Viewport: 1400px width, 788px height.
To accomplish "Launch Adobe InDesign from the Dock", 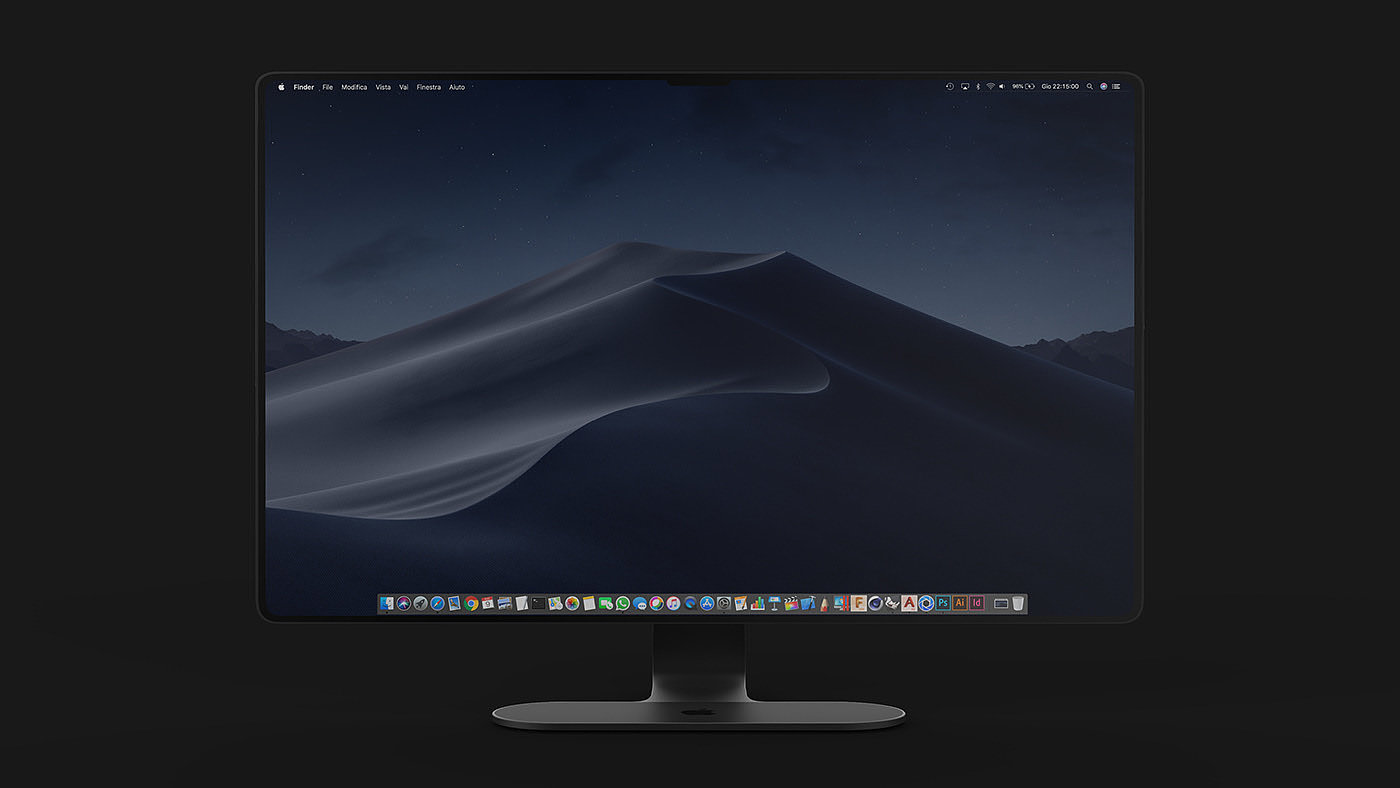I will (x=976, y=604).
